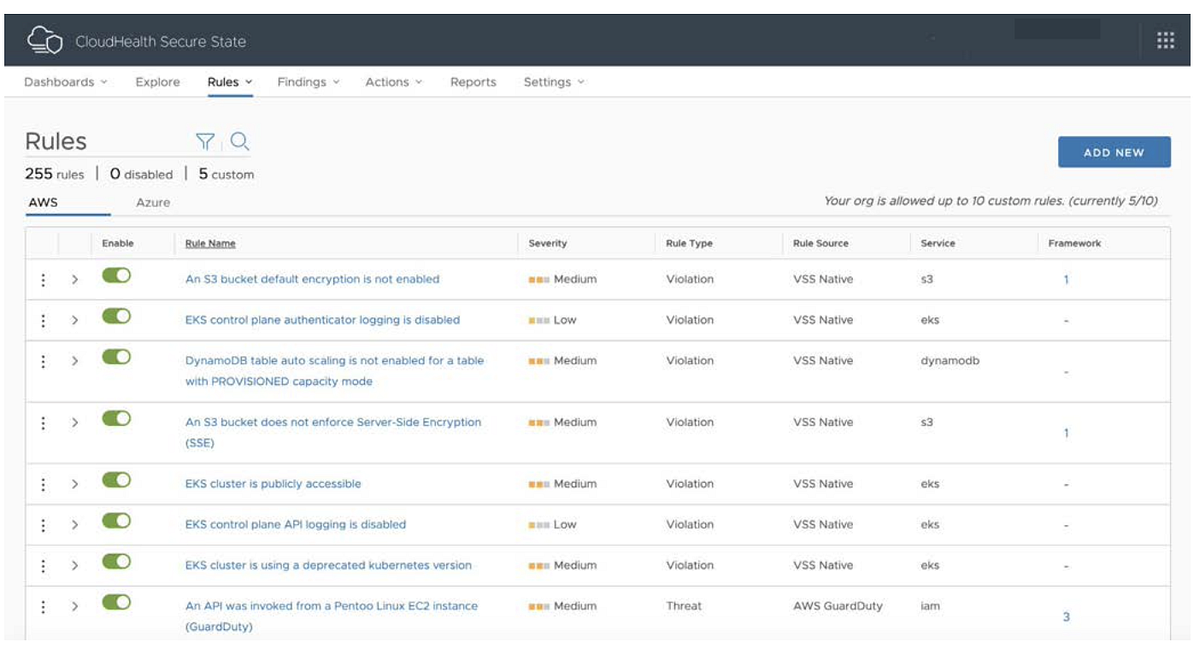The image size is (1200, 655).
Task: Click the CloudHealth cloud logo icon
Action: click(45, 41)
